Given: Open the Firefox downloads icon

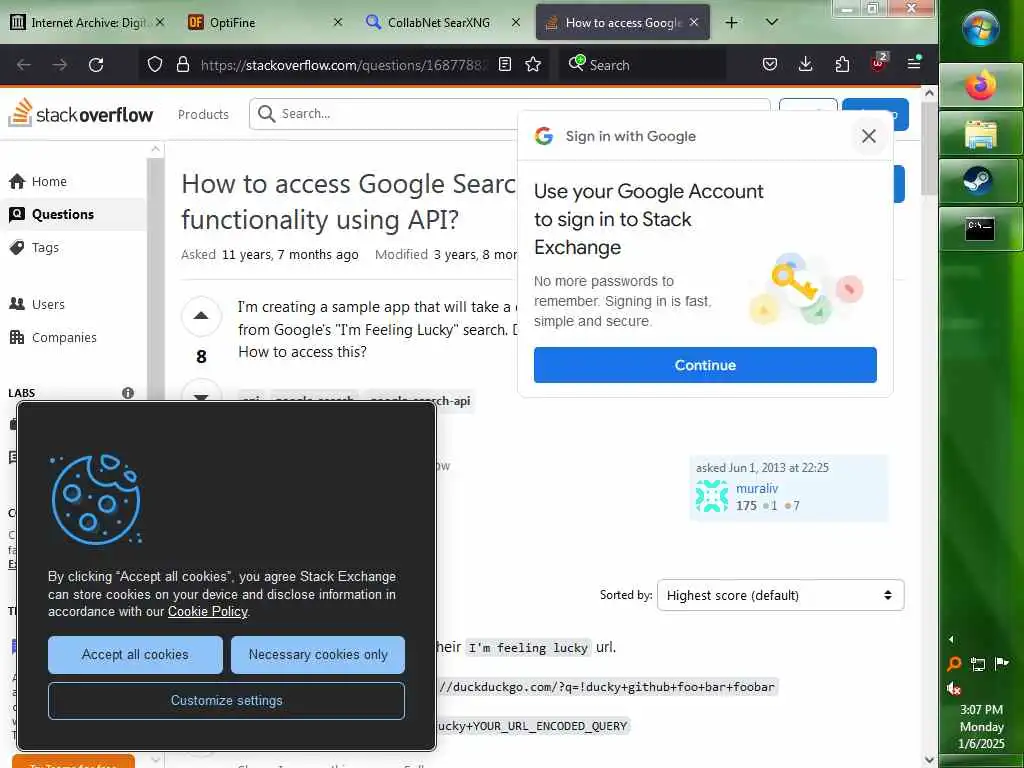Looking at the screenshot, I should [x=805, y=65].
